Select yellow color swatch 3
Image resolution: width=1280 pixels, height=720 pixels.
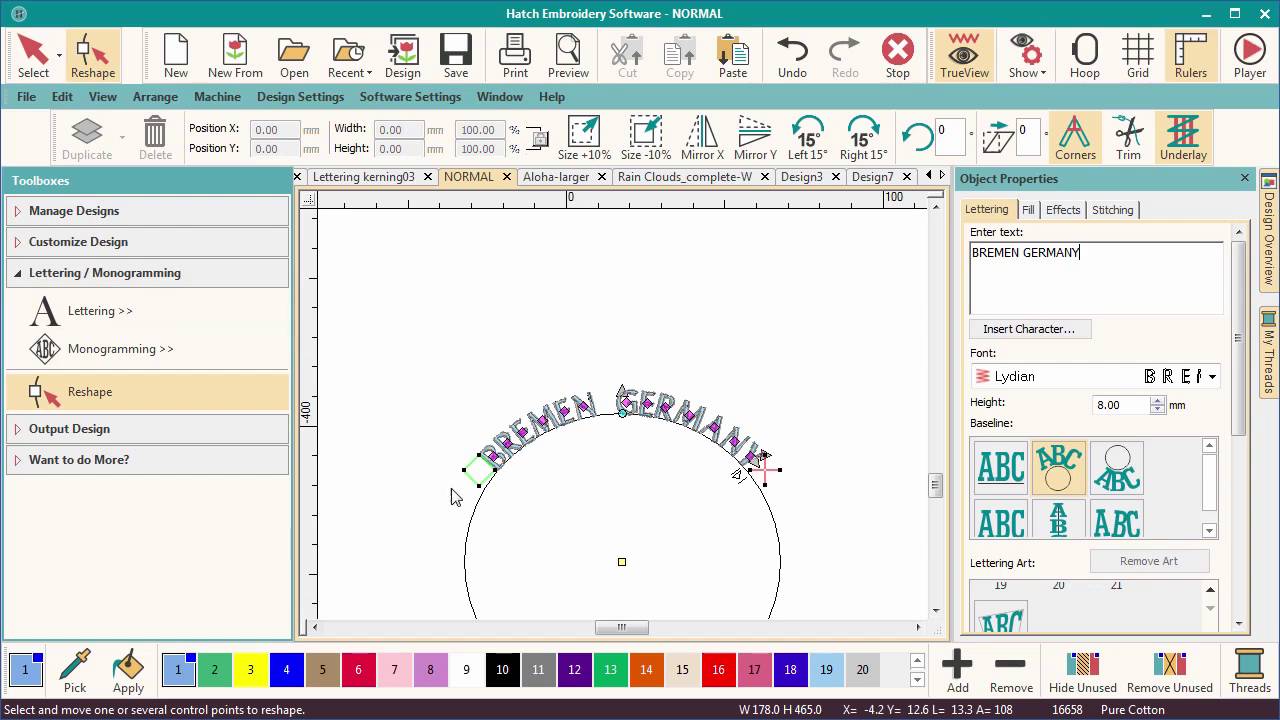(250, 670)
